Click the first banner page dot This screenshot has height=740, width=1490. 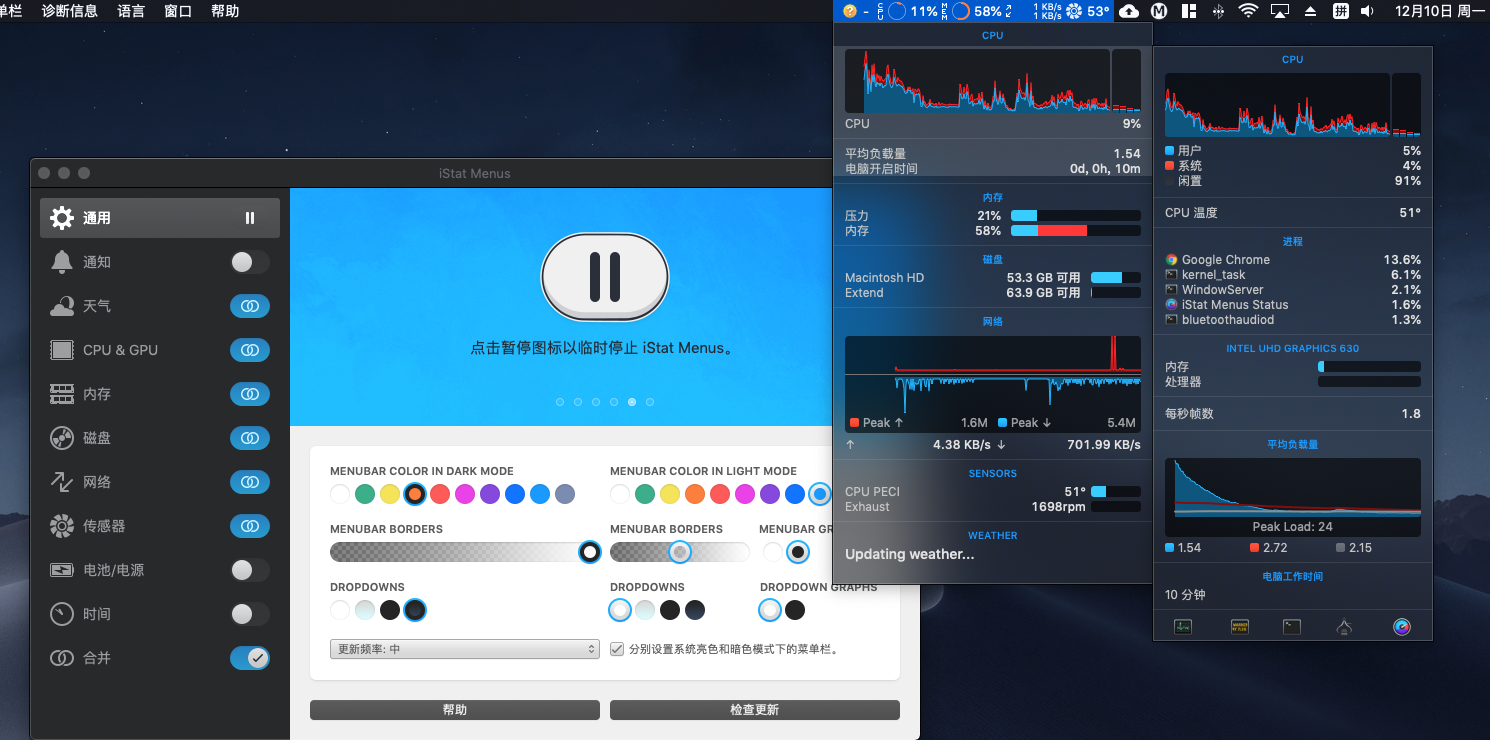click(559, 402)
